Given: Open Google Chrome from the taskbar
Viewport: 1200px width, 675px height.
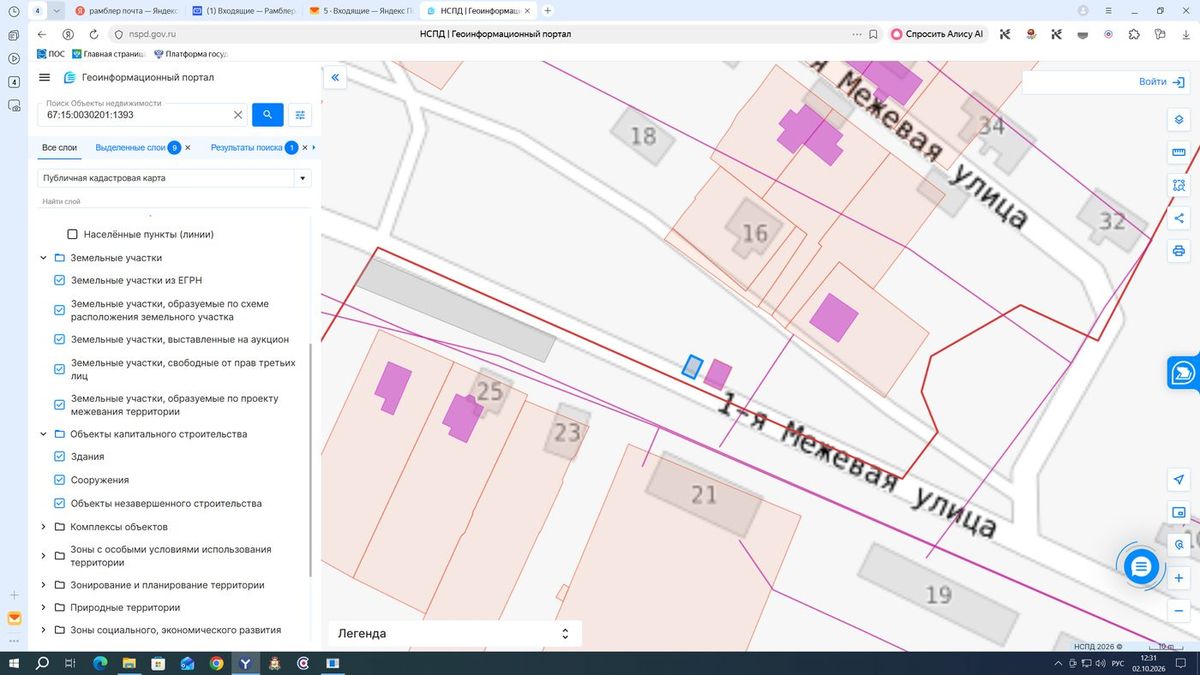Looking at the screenshot, I should click(x=217, y=663).
